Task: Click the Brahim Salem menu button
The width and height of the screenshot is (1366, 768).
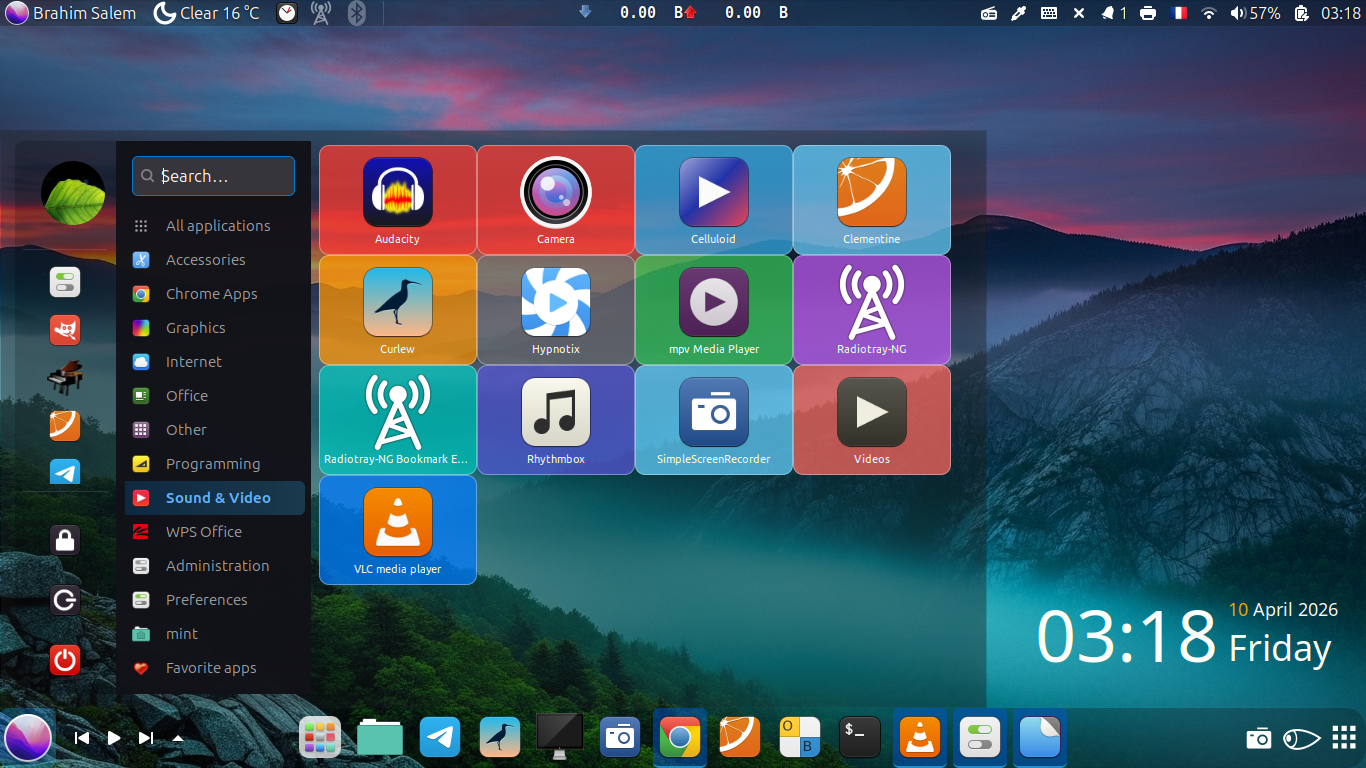Action: (71, 13)
